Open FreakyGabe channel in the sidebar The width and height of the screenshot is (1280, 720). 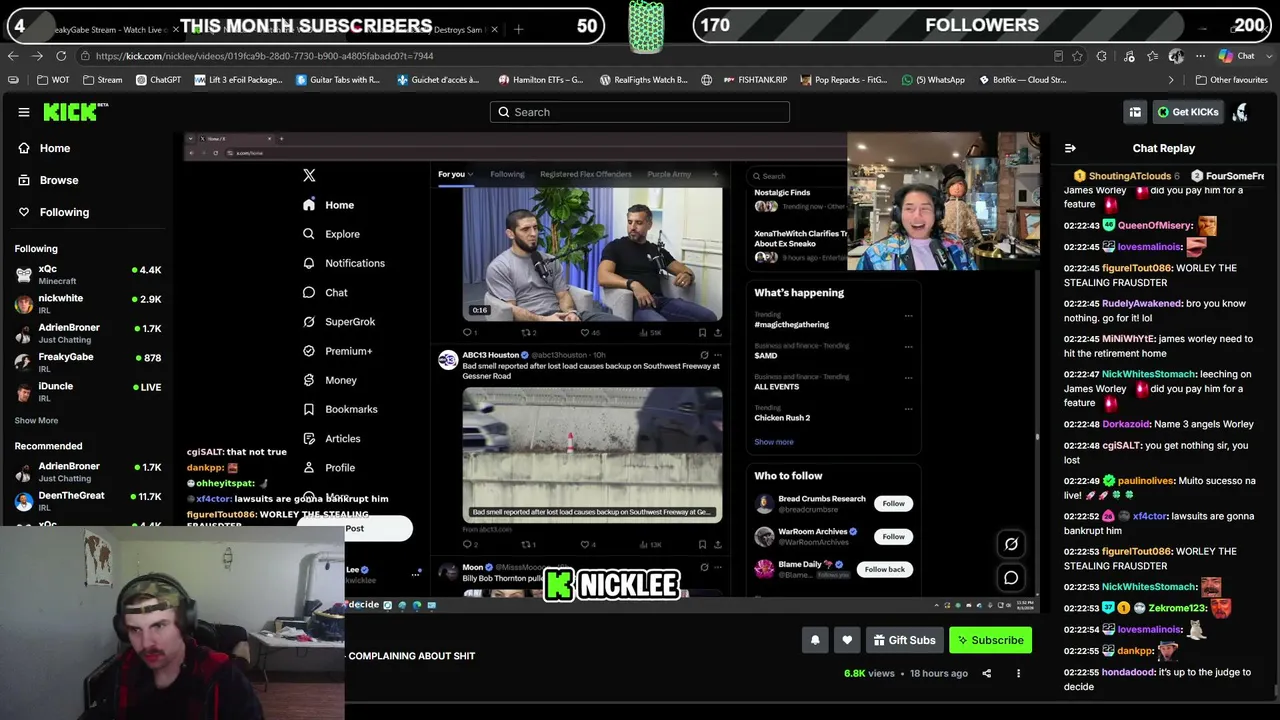(88, 361)
